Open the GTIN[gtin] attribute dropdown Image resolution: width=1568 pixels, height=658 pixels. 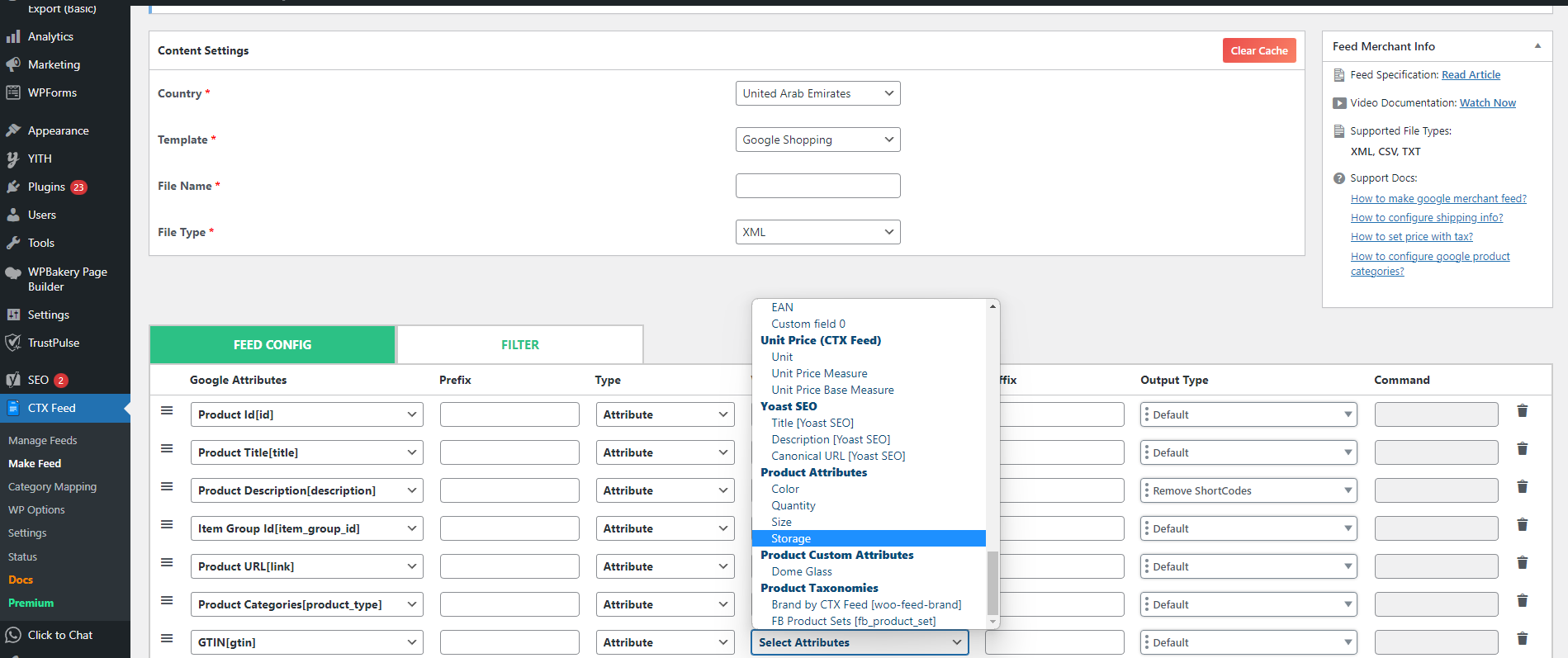(x=307, y=642)
